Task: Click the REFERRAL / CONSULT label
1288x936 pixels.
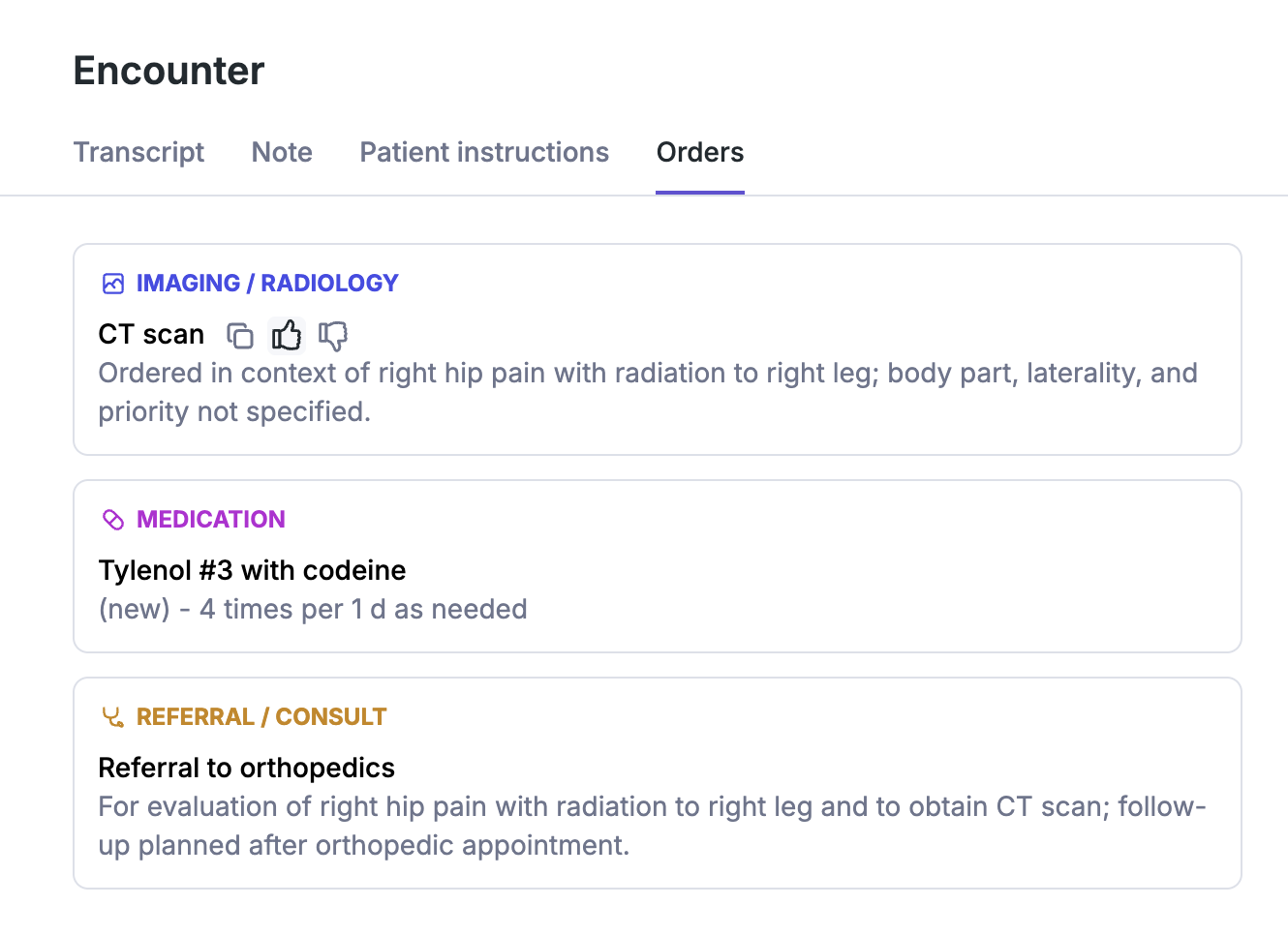Action: (261, 717)
